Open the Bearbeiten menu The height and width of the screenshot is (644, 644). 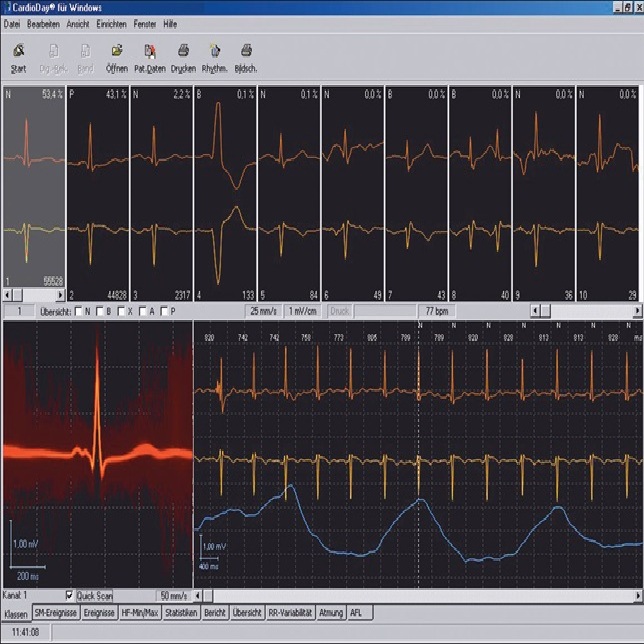pos(43,24)
